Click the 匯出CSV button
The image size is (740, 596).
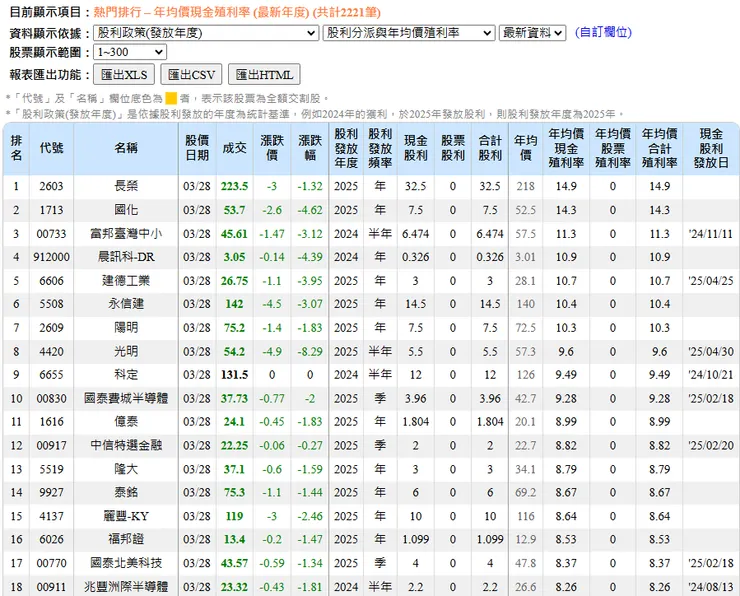191,75
